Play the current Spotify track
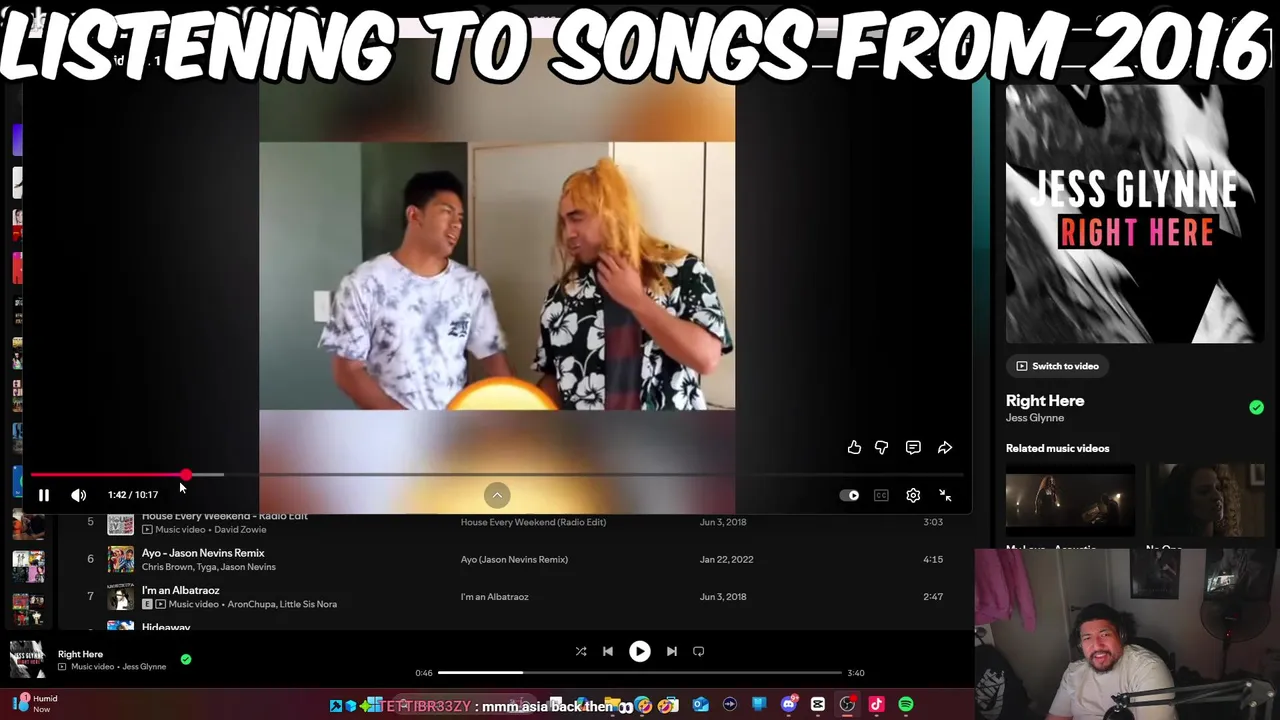Screen dimensions: 1280x720 click(639, 651)
